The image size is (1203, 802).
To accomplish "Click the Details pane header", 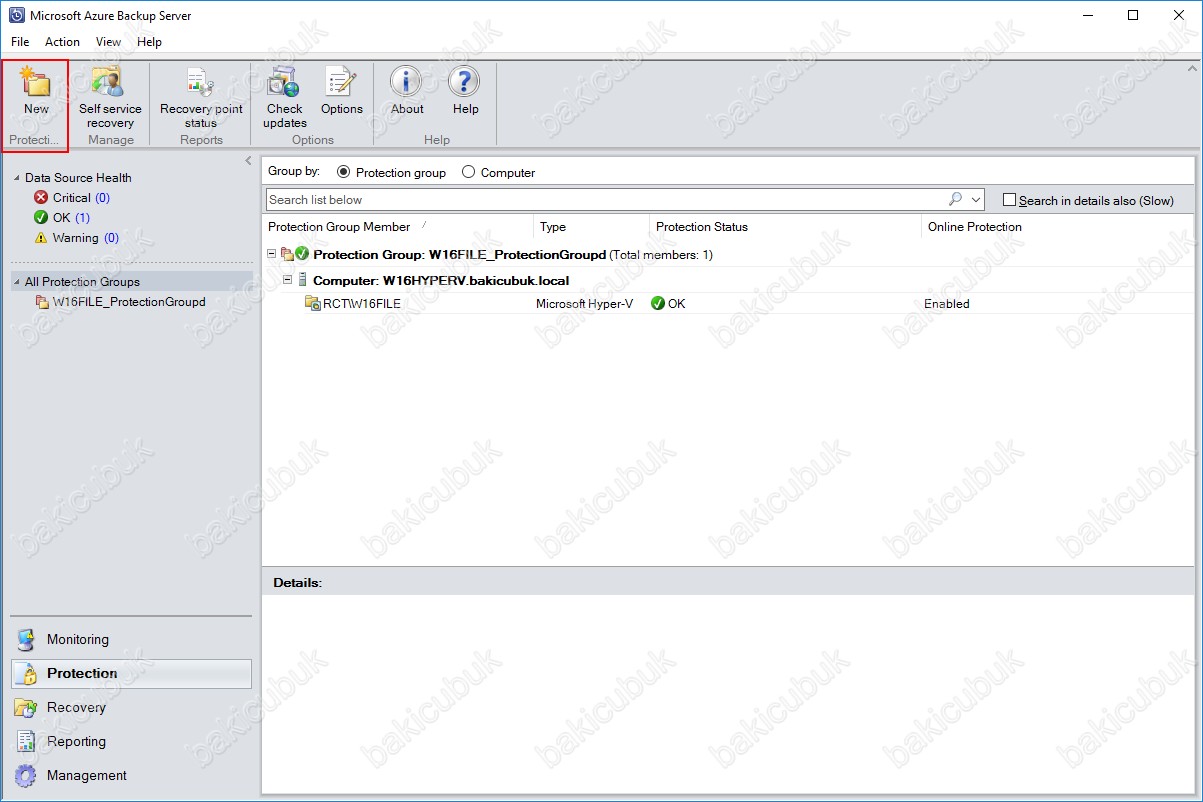I will coord(728,582).
